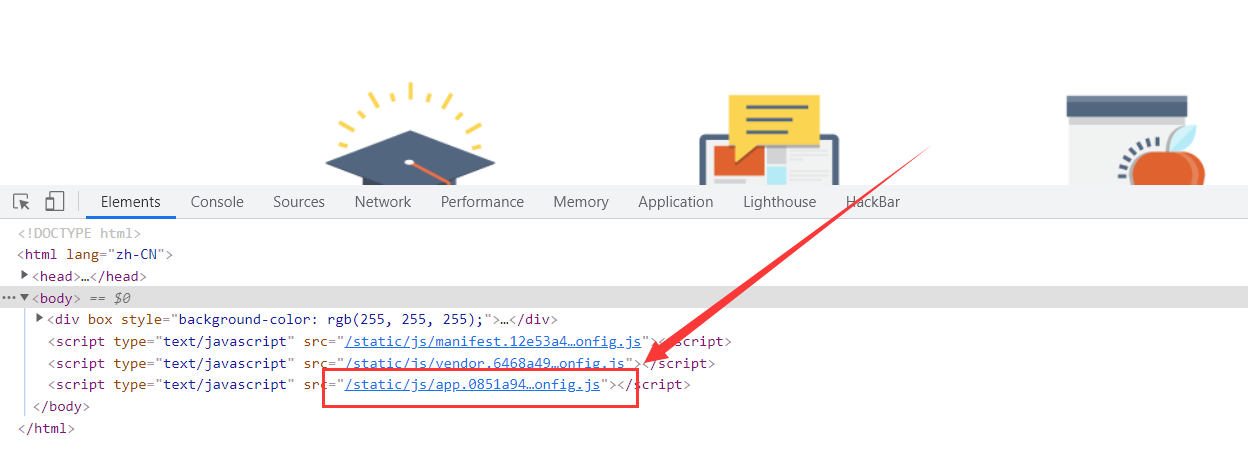
Task: Open the Sources tab
Action: 299,202
